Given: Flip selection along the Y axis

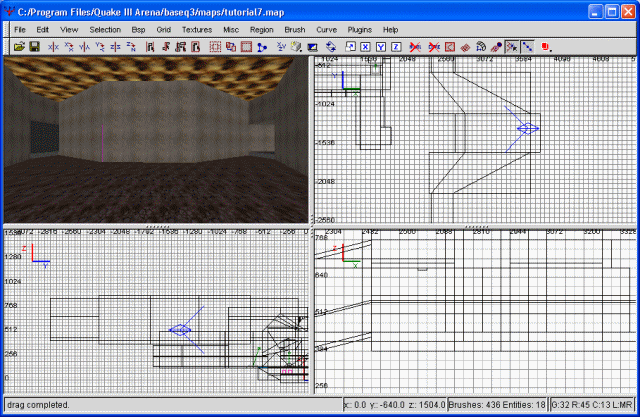Looking at the screenshot, I should pos(84,47).
